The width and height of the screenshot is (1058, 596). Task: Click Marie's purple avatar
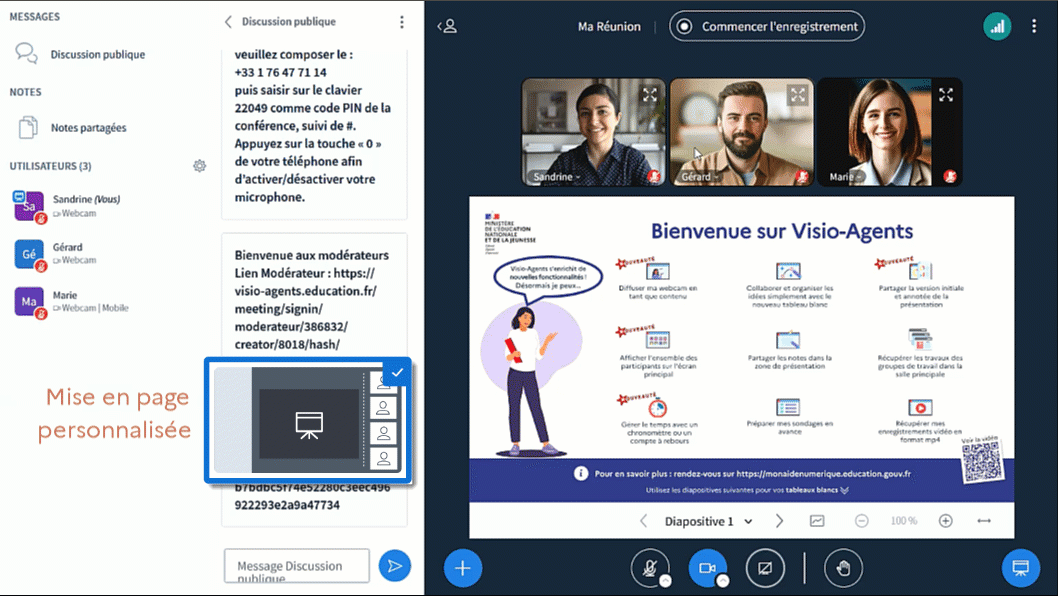tap(29, 302)
